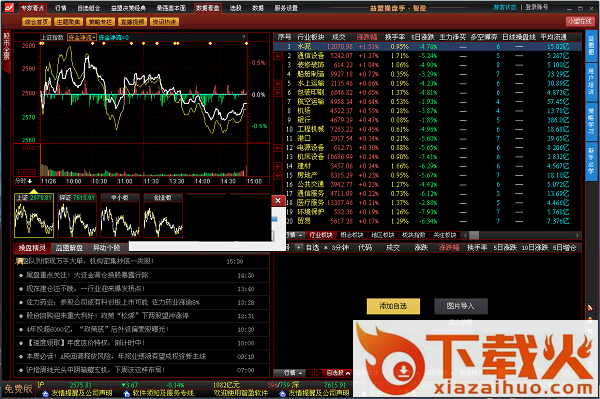Select the 深证 7615.91 index thumbnail
600x399 pixels.
pyautogui.click(x=77, y=215)
